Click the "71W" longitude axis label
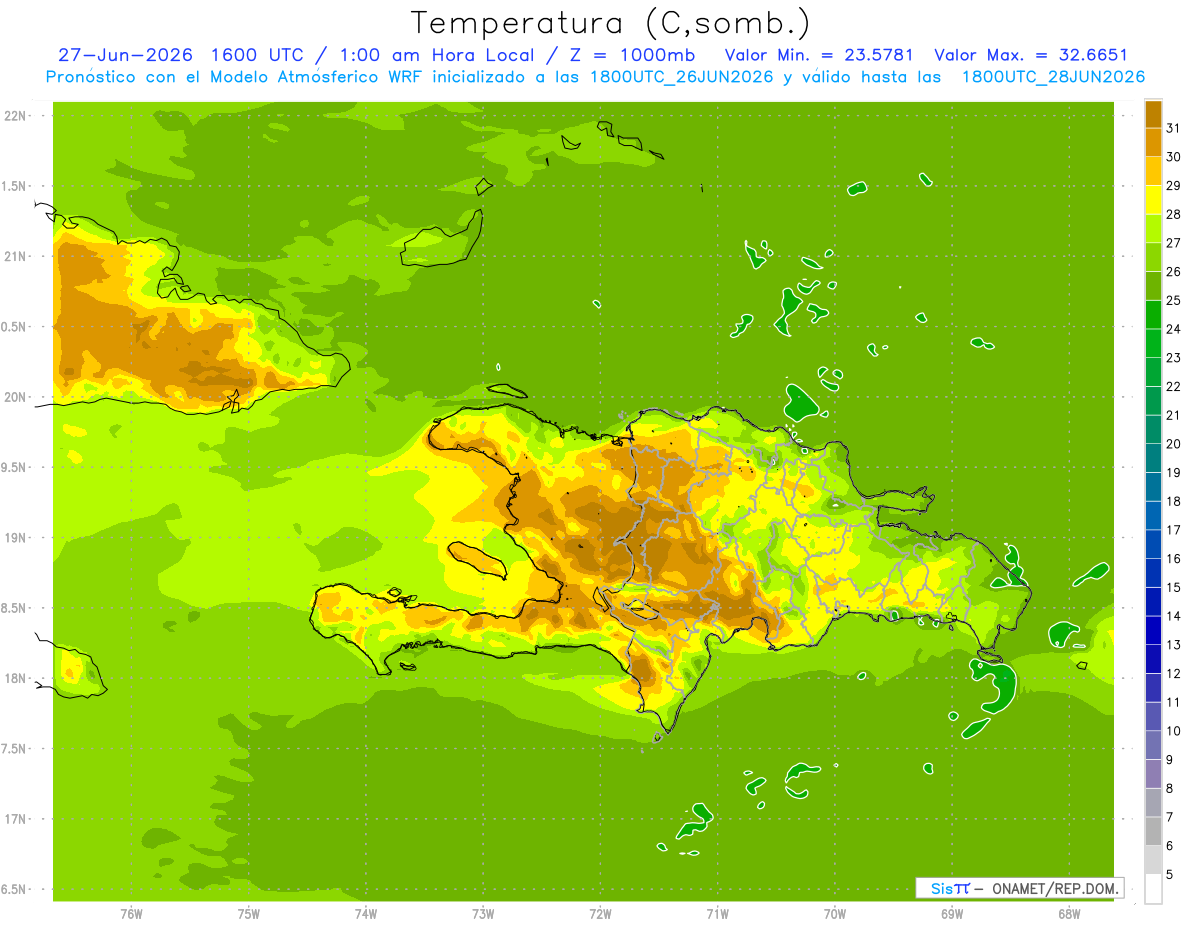 [717, 914]
